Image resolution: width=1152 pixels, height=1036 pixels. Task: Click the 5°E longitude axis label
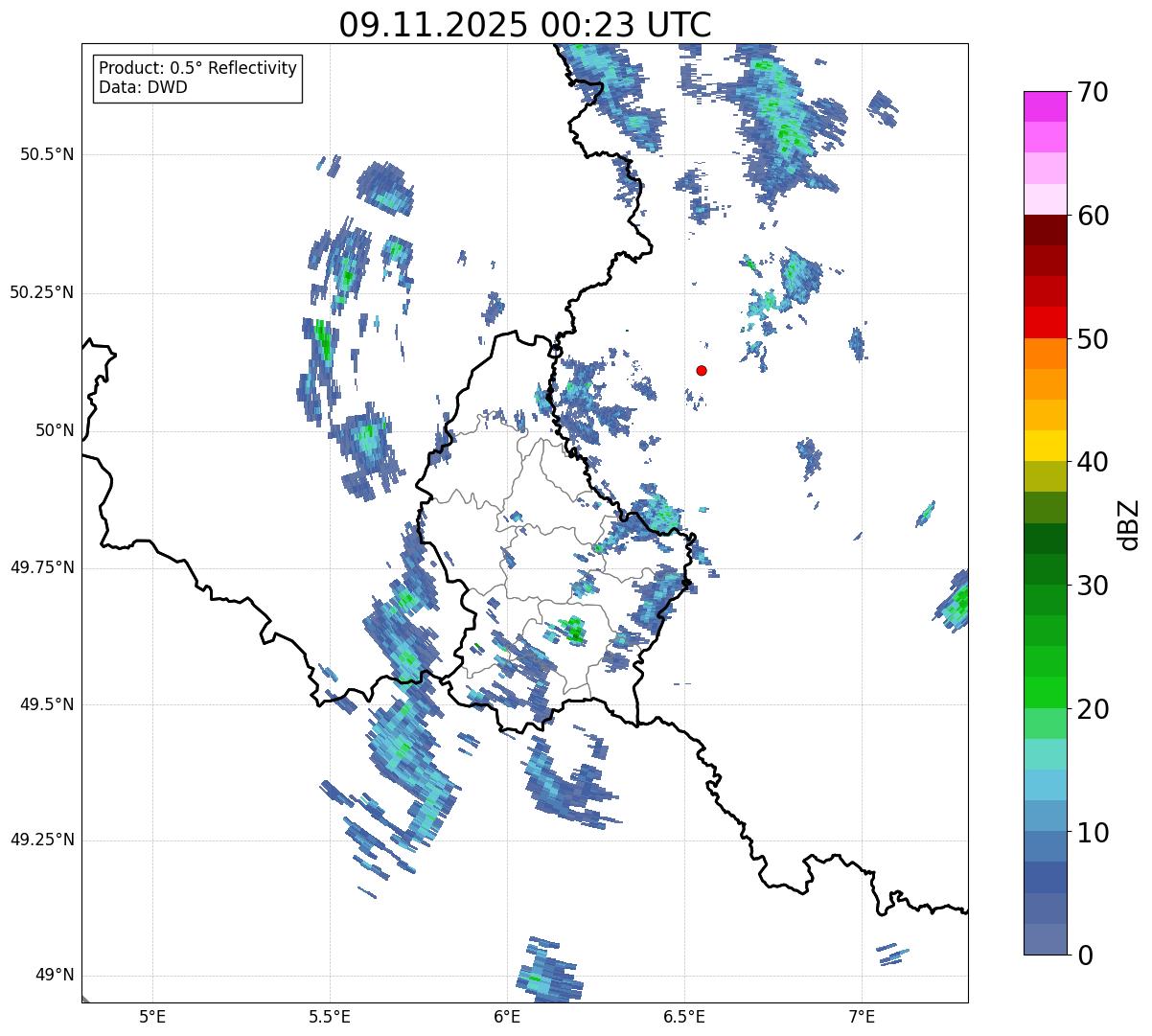(x=152, y=1016)
